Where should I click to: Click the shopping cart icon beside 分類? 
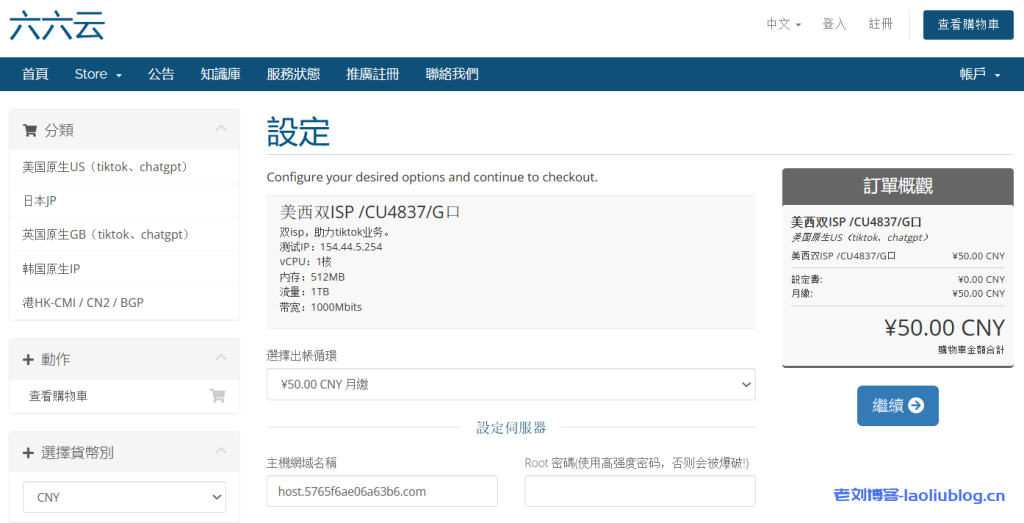30,130
